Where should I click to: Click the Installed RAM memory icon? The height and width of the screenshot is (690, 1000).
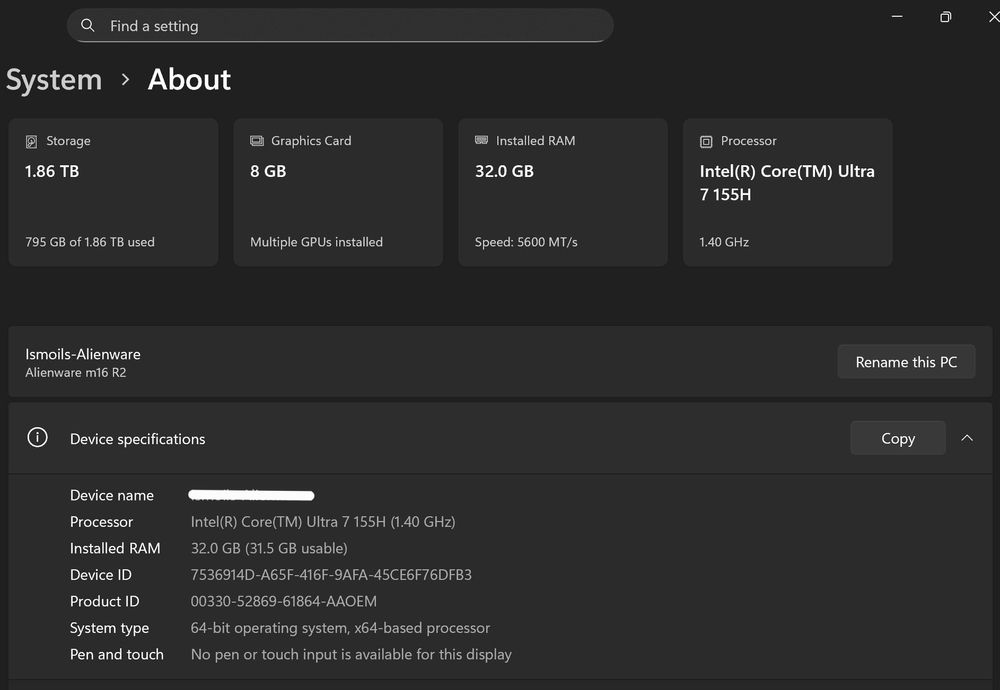(x=482, y=141)
